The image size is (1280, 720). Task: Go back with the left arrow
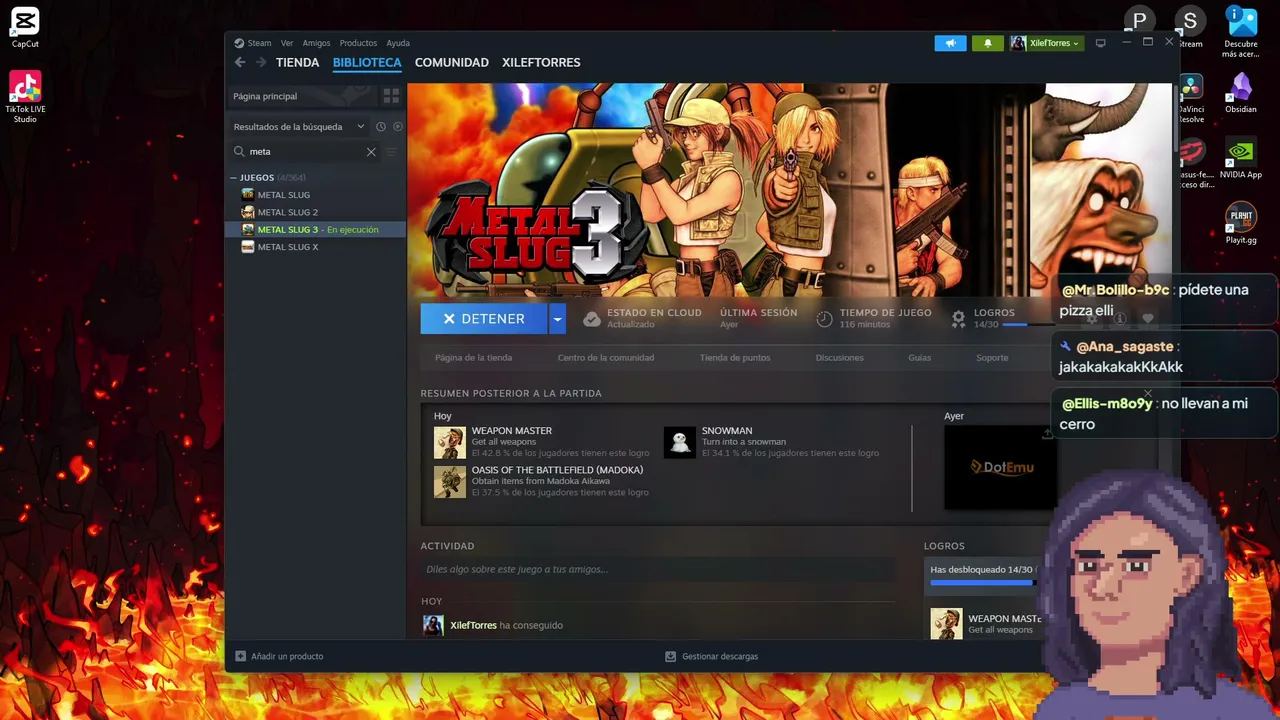click(240, 62)
